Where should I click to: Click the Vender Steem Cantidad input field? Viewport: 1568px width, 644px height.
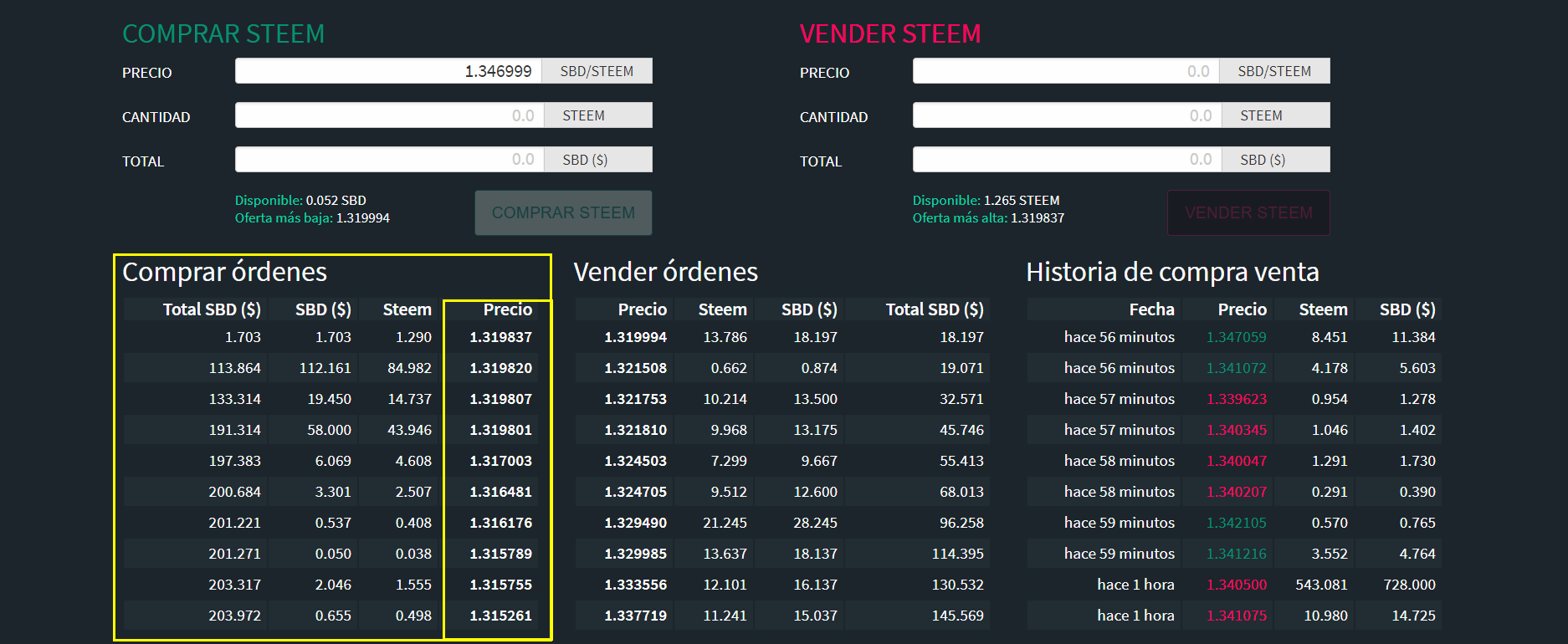pyautogui.click(x=1067, y=115)
